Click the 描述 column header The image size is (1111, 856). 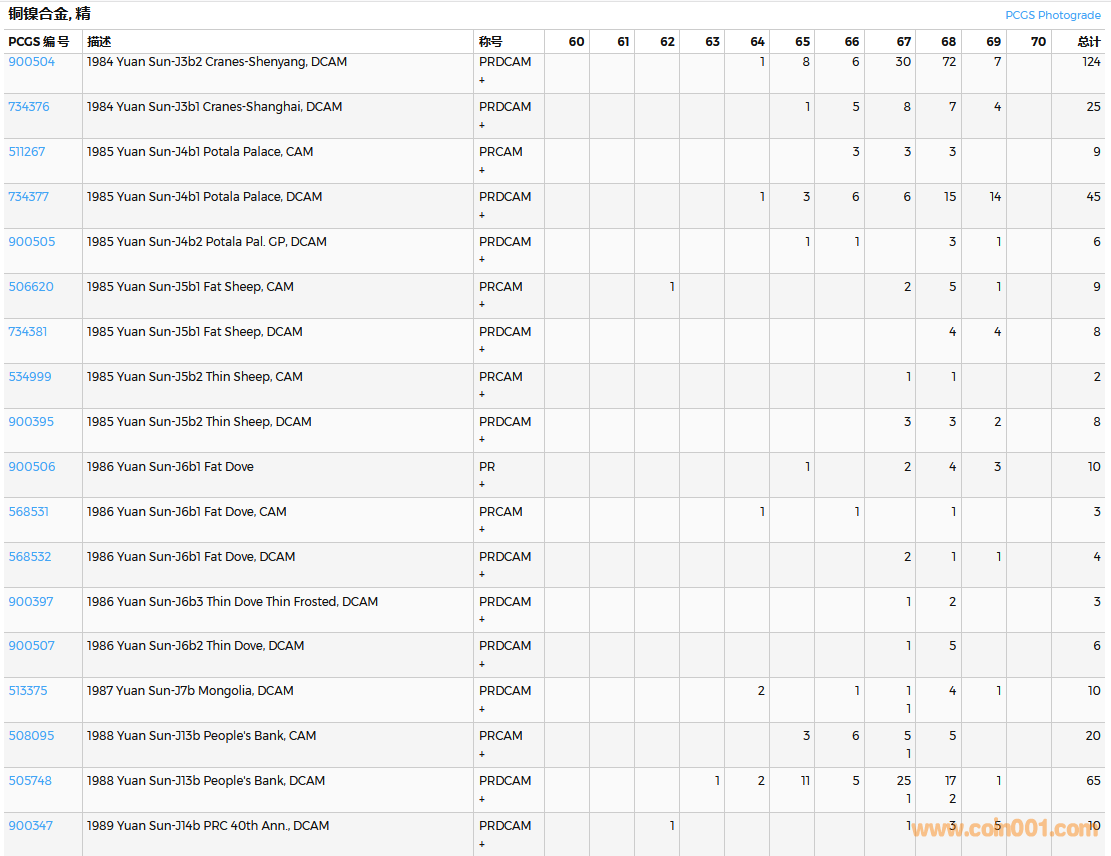pos(99,42)
